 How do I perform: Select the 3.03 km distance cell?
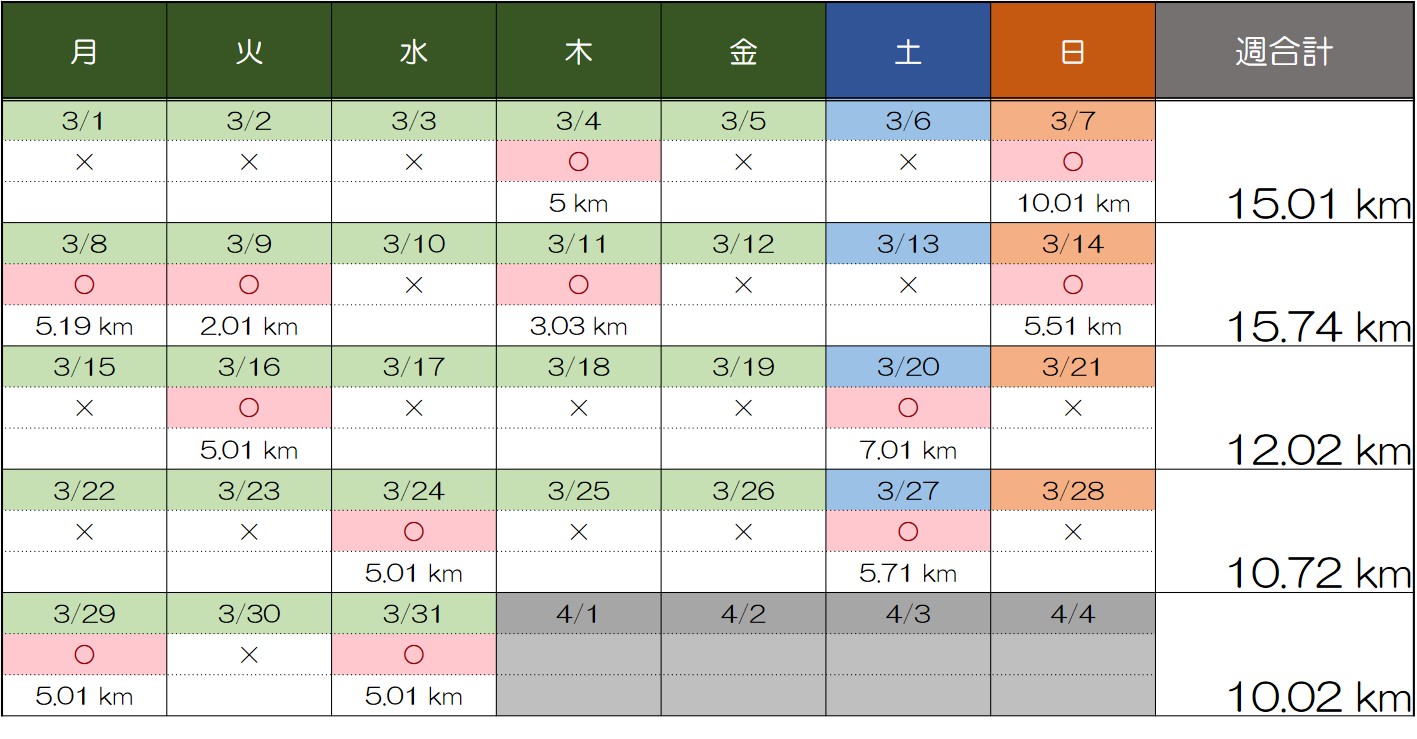coord(578,326)
